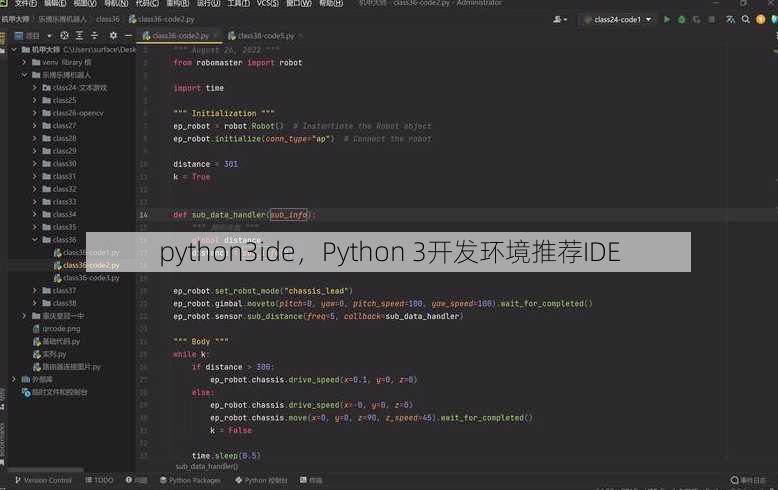Select class35 folder in project tree
The width and height of the screenshot is (778, 490).
[60, 227]
